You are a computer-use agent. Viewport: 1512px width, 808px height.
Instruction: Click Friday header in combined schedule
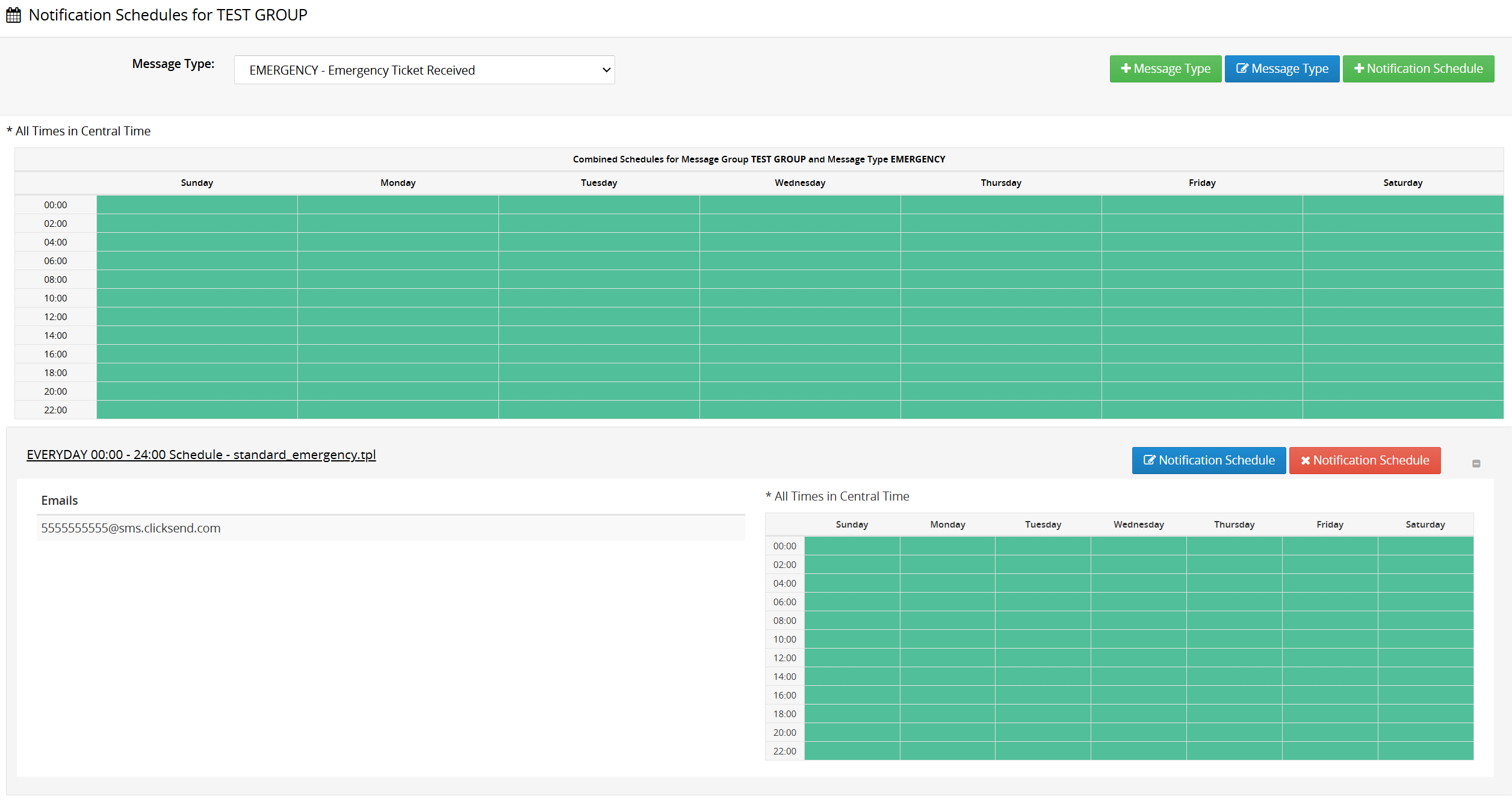coord(1202,183)
